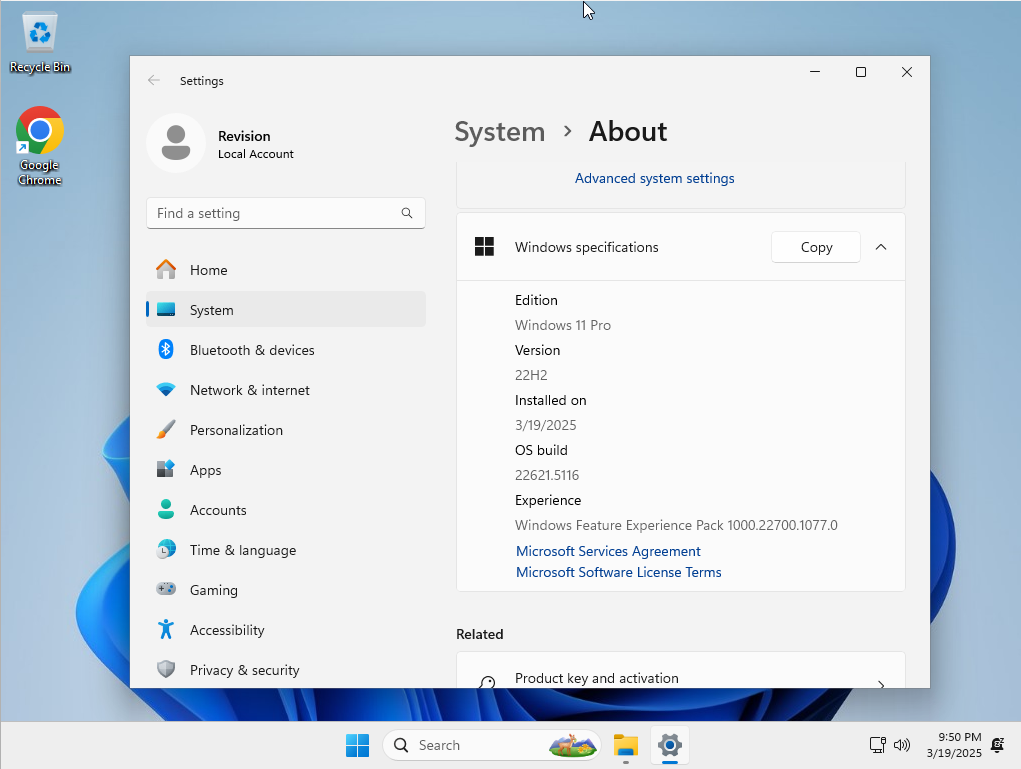The height and width of the screenshot is (769, 1021).
Task: Open the Accounts person icon
Action: click(x=166, y=510)
